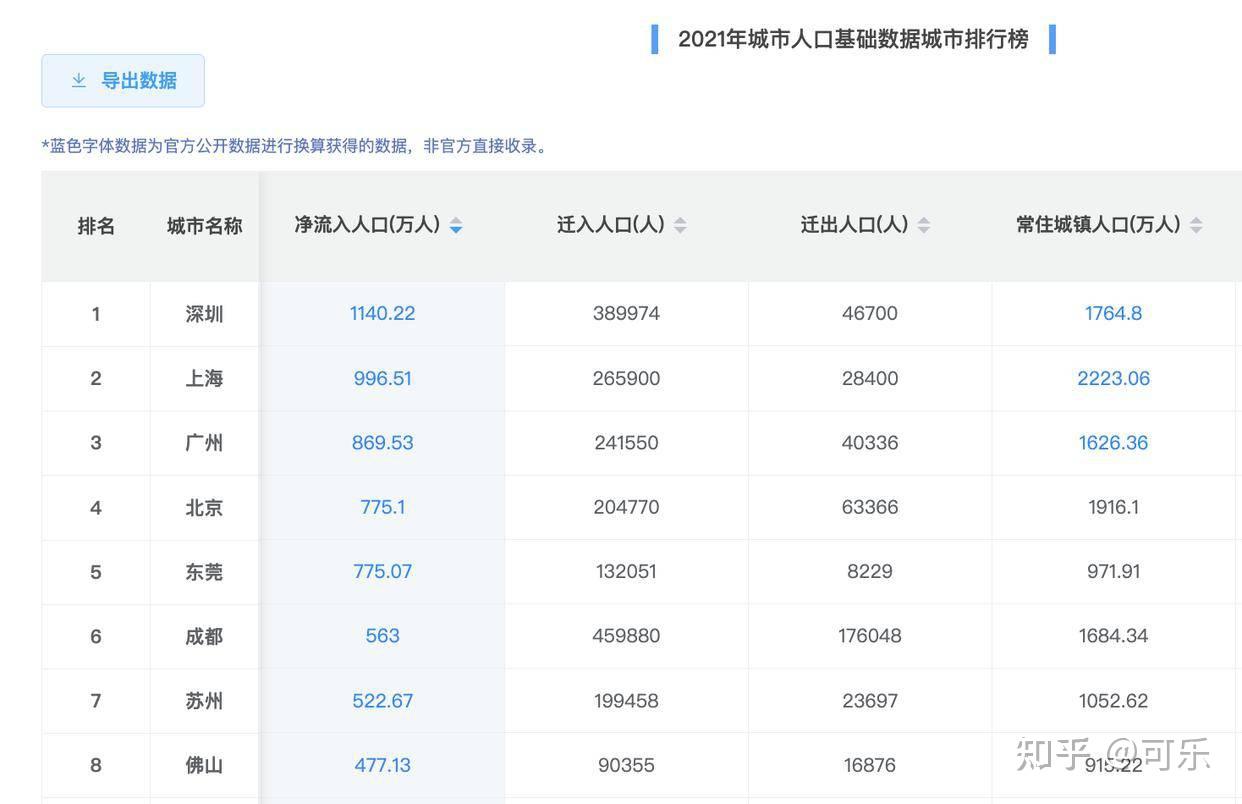Click the 净流入人口(万人) header text
Viewport: 1242px width, 804px height.
367,225
